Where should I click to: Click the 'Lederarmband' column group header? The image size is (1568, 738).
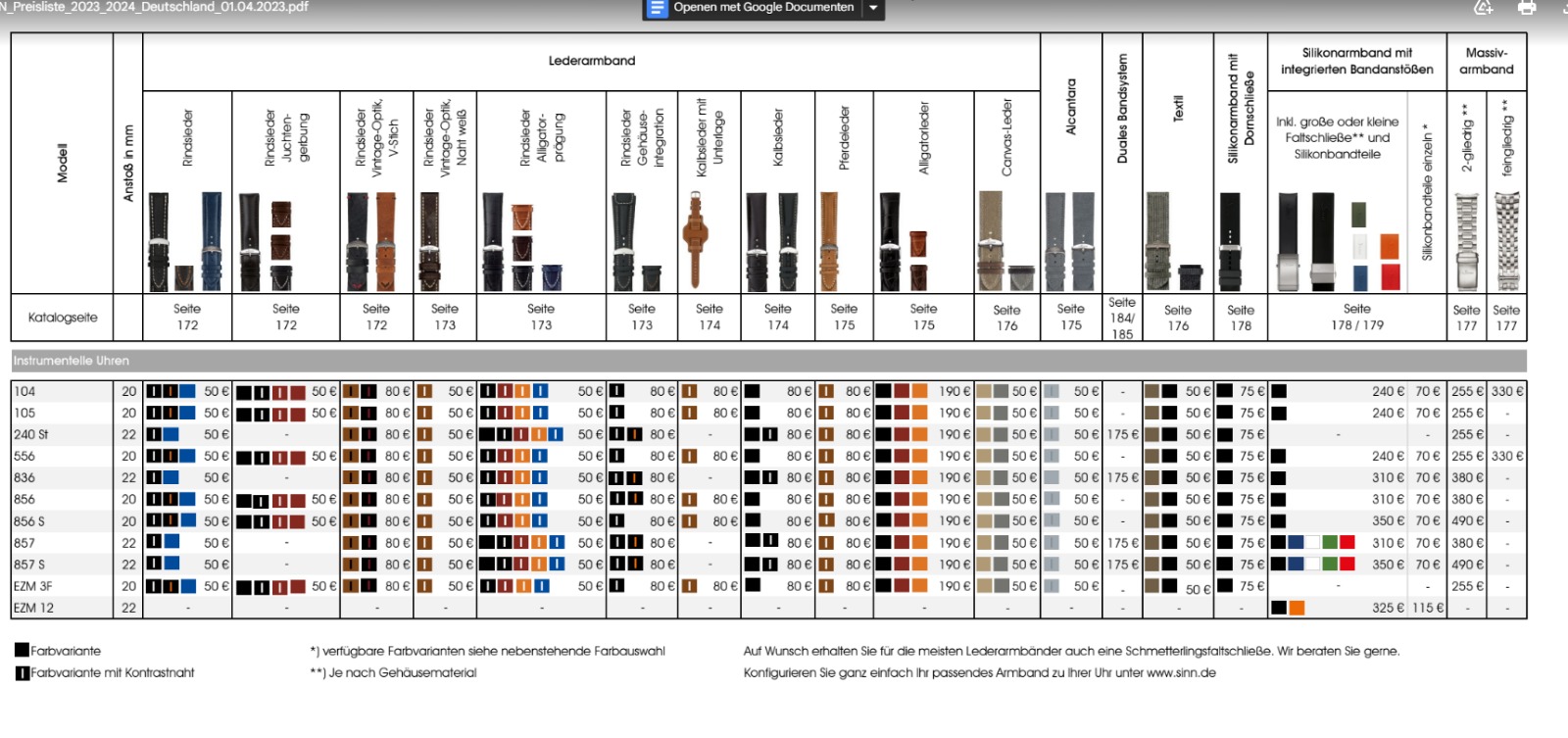click(x=591, y=61)
